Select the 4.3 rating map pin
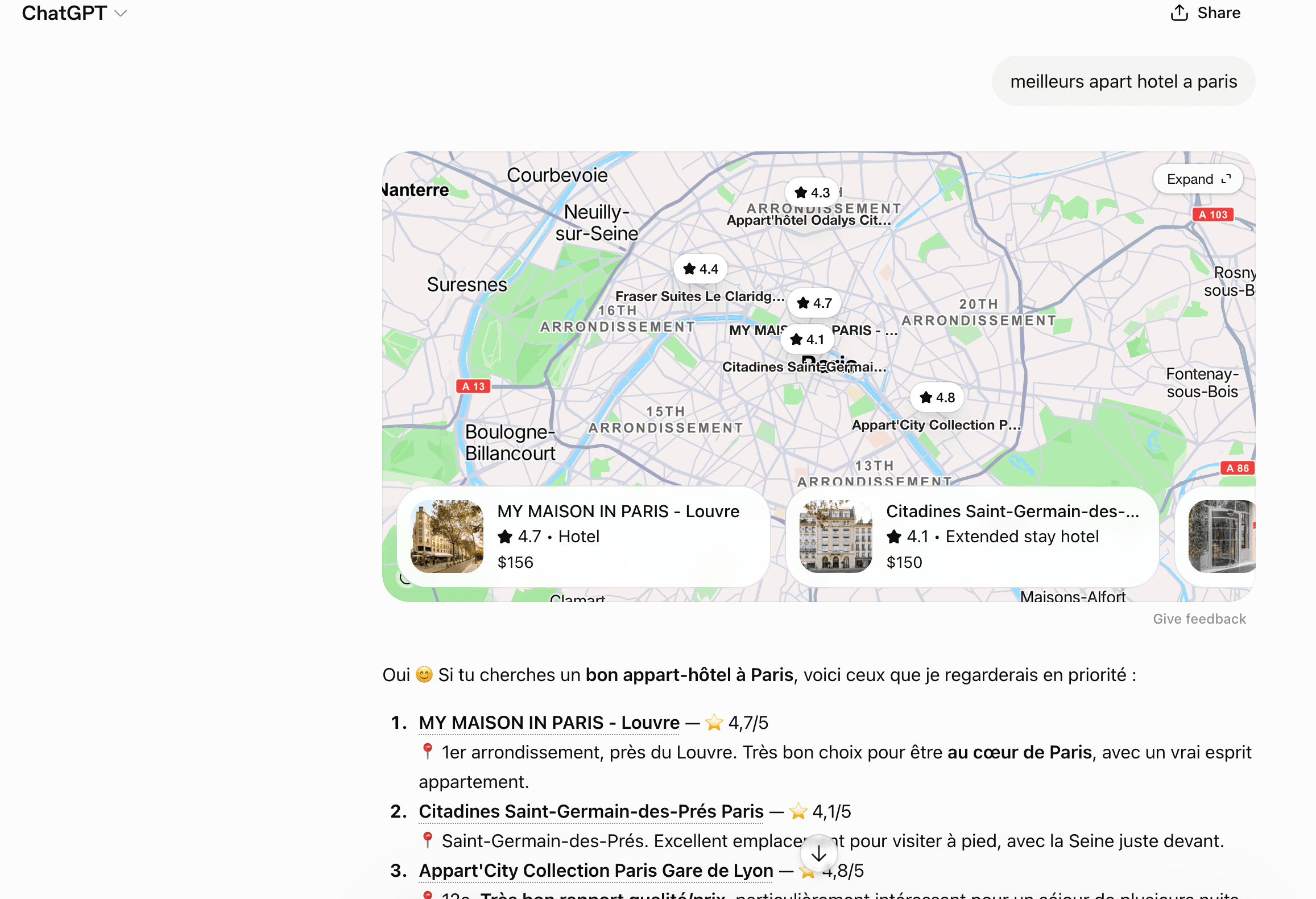Viewport: 1316px width, 899px height. [812, 193]
